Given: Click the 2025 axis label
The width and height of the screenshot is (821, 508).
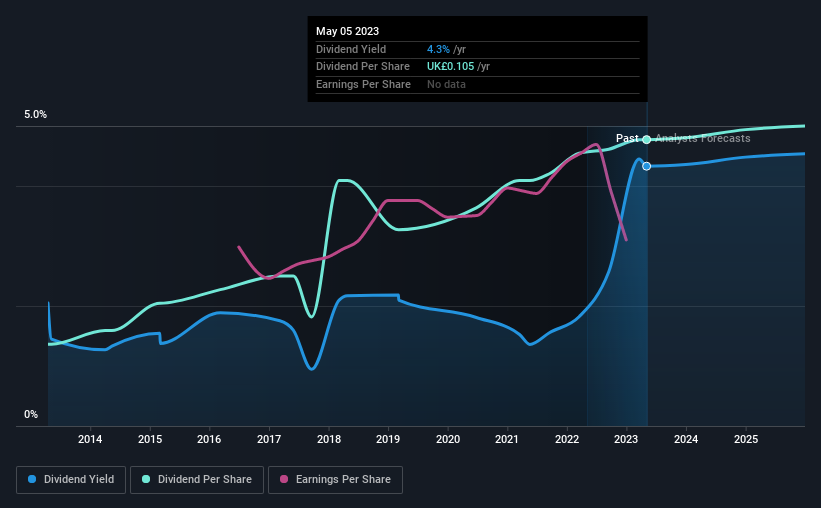Looking at the screenshot, I should tap(746, 439).
